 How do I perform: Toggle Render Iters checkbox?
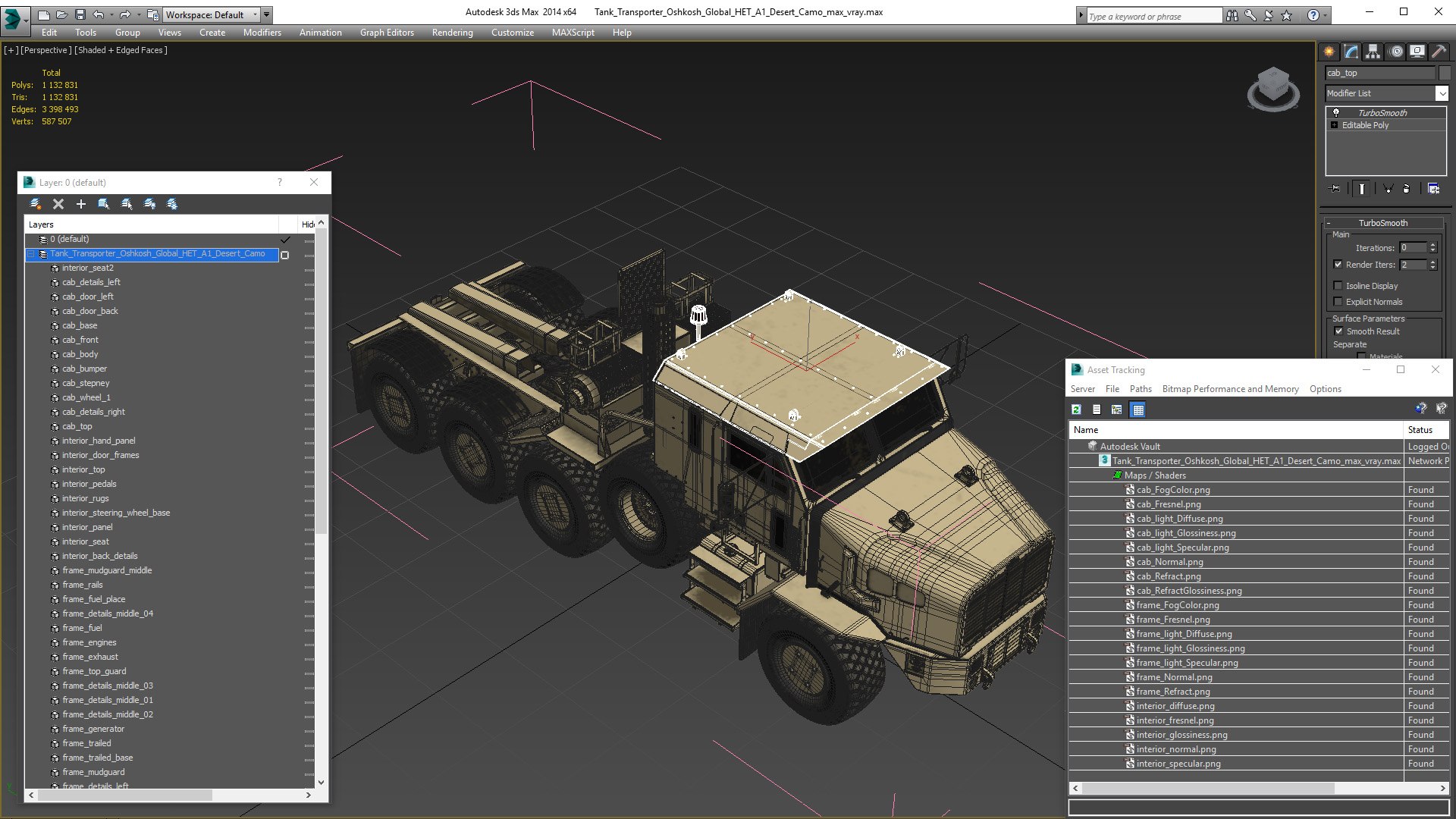click(1338, 265)
